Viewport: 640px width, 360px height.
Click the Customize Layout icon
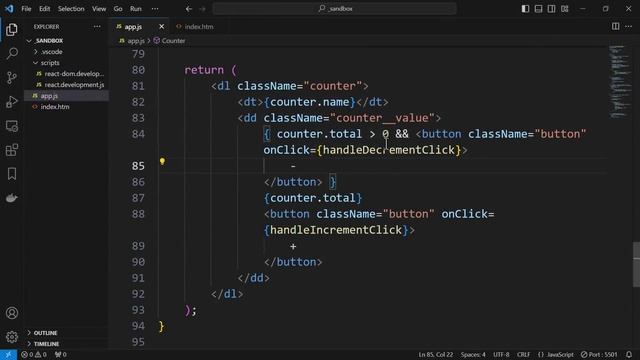pos(565,9)
